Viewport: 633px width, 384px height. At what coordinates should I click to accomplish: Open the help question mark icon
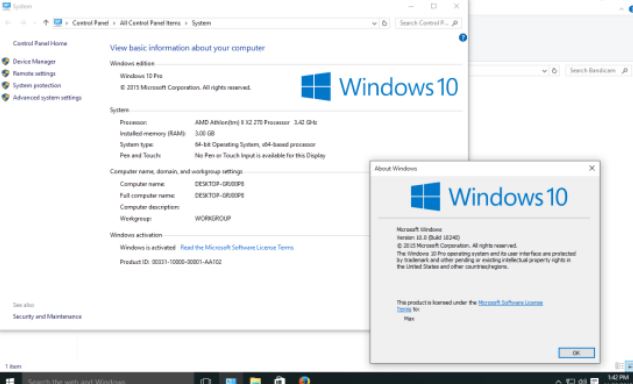[x=463, y=38]
